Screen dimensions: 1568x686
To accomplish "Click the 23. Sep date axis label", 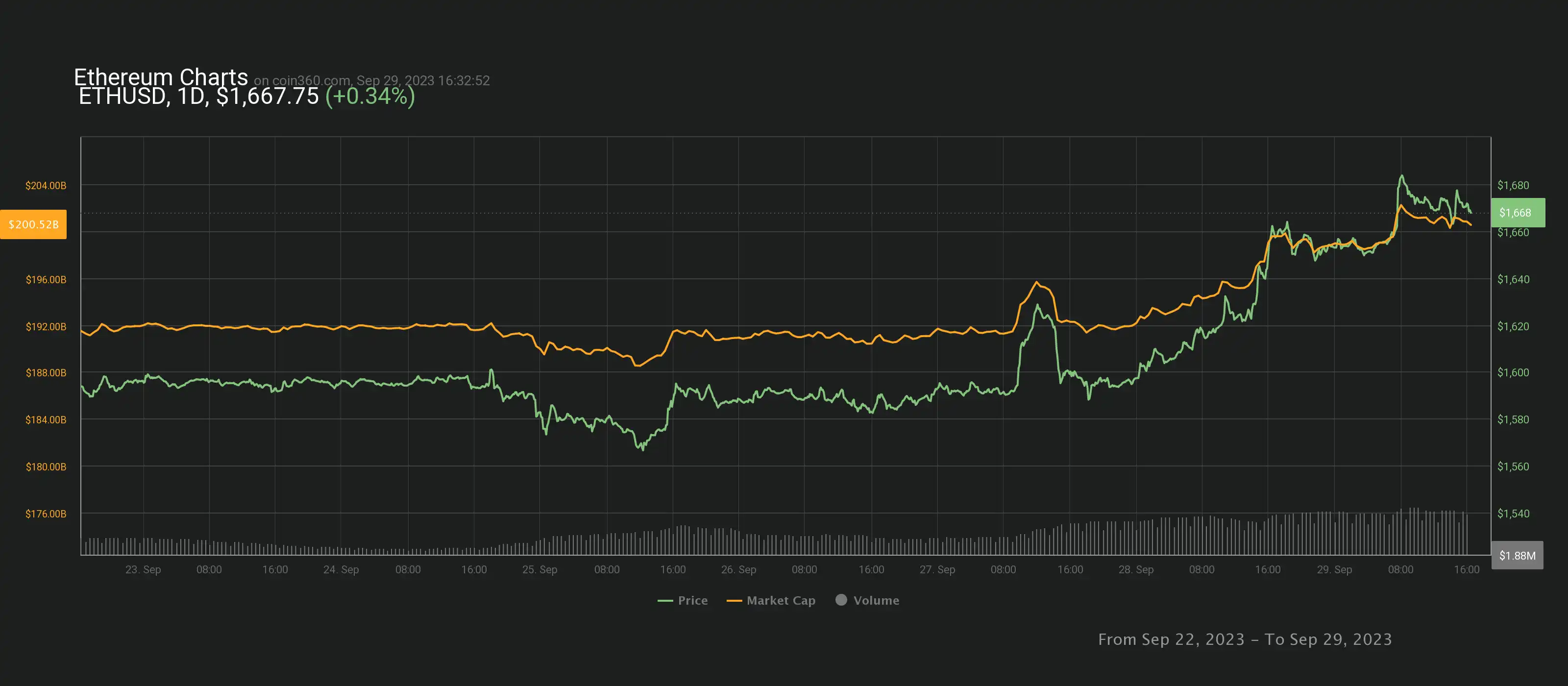I will [x=143, y=569].
